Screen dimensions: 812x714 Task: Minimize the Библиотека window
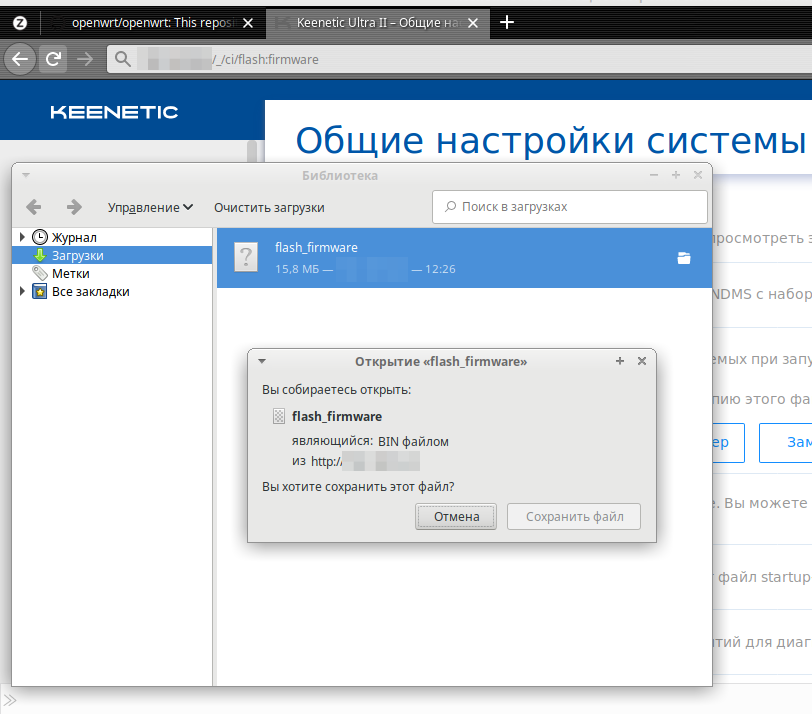tap(654, 175)
